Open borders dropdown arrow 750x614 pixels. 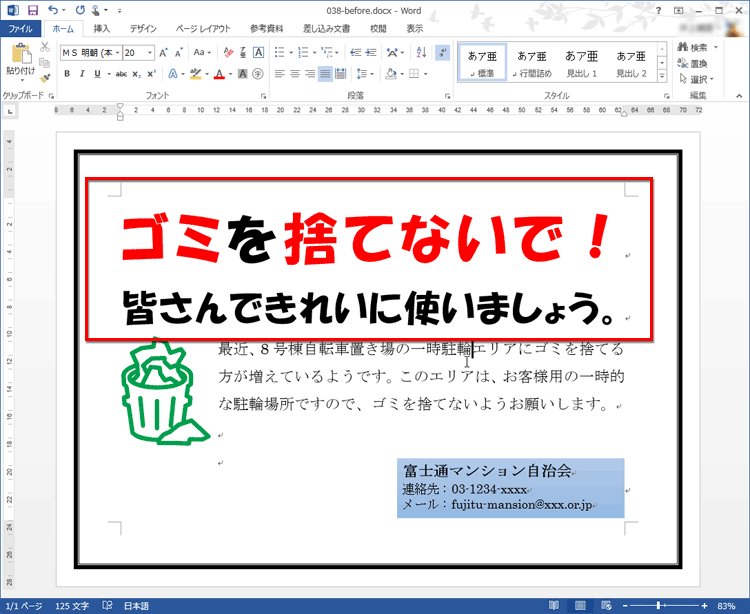tap(426, 74)
